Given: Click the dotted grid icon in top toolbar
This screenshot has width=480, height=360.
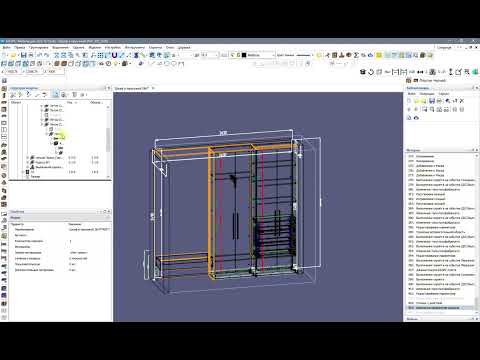Looking at the screenshot, I should tap(100, 55).
